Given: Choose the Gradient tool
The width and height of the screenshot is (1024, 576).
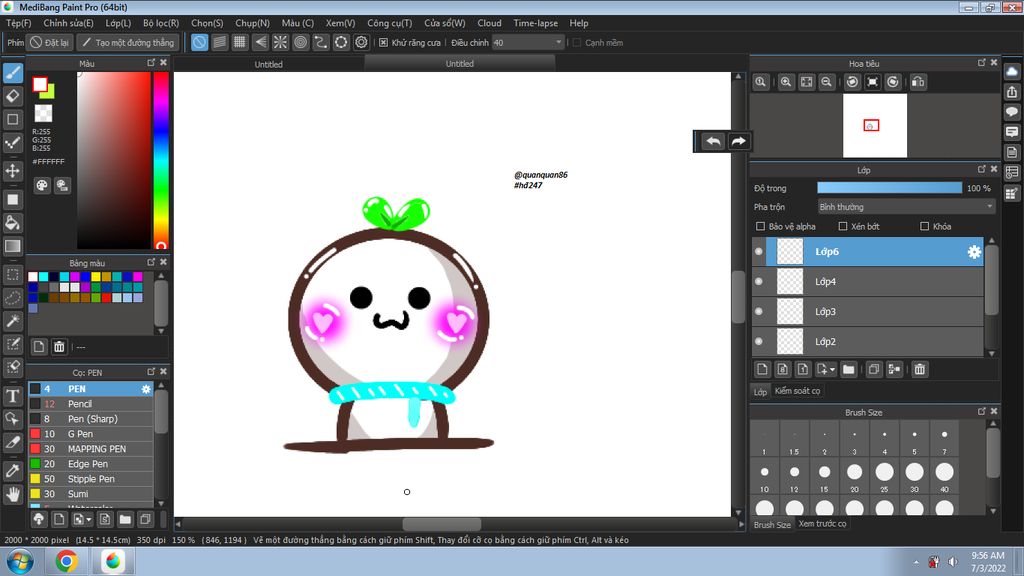Looking at the screenshot, I should (12, 246).
